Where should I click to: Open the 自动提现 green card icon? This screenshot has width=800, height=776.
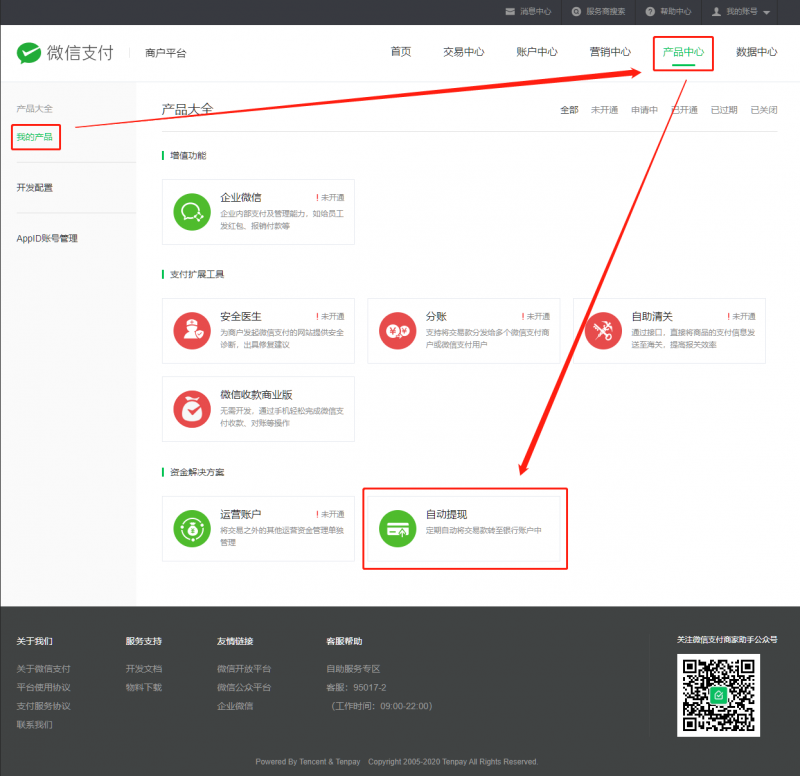[397, 529]
